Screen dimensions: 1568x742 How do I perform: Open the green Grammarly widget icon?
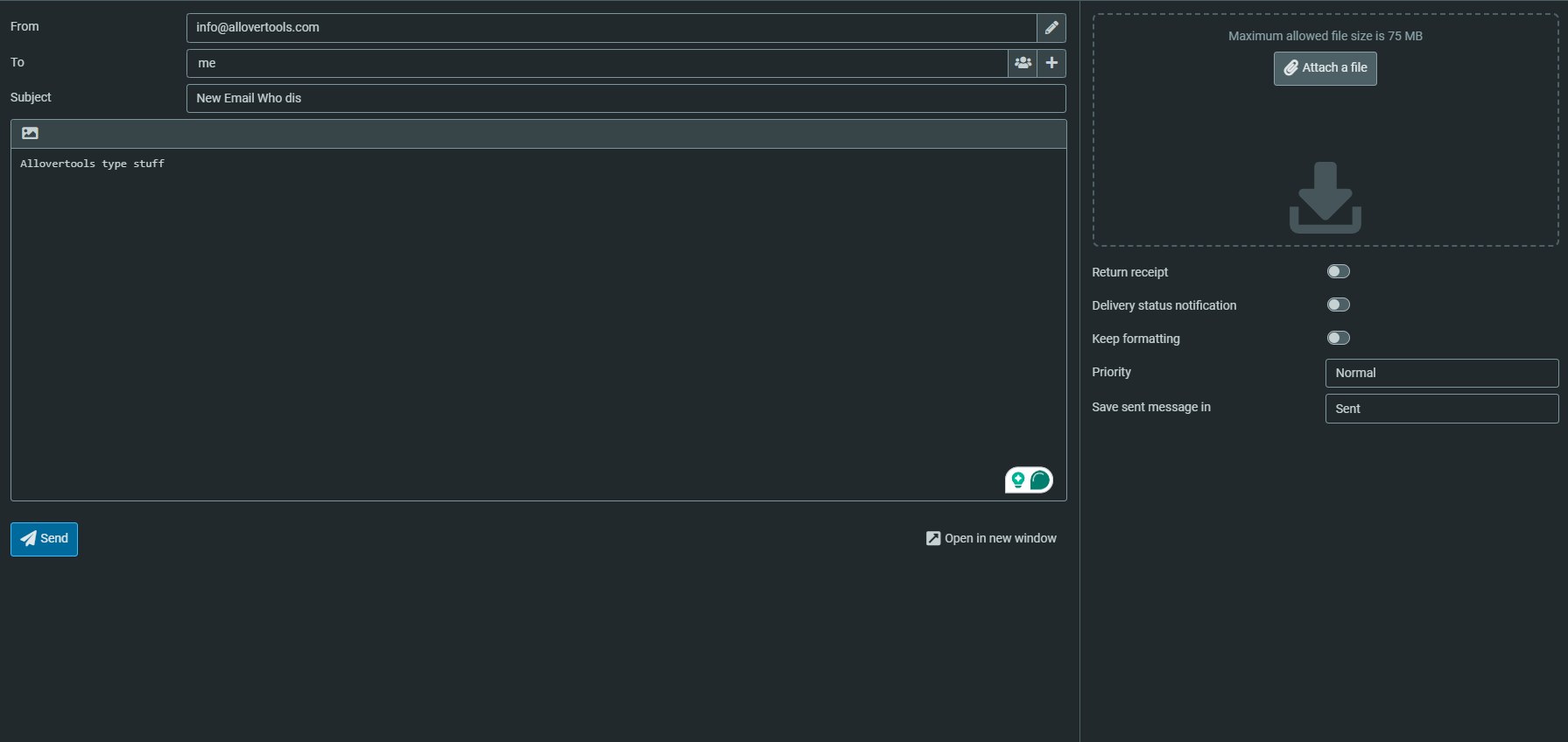click(x=1039, y=479)
